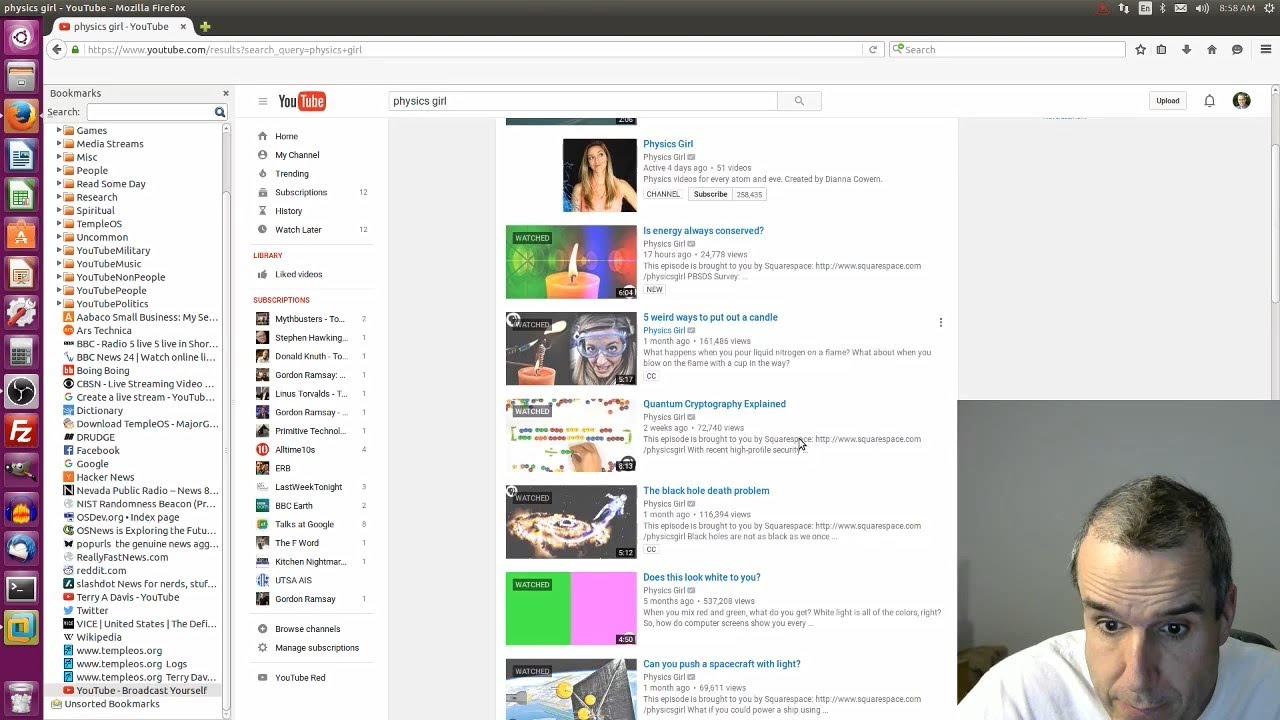Viewport: 1280px width, 720px height.
Task: Close the Bookmarks sidebar
Action: click(225, 93)
